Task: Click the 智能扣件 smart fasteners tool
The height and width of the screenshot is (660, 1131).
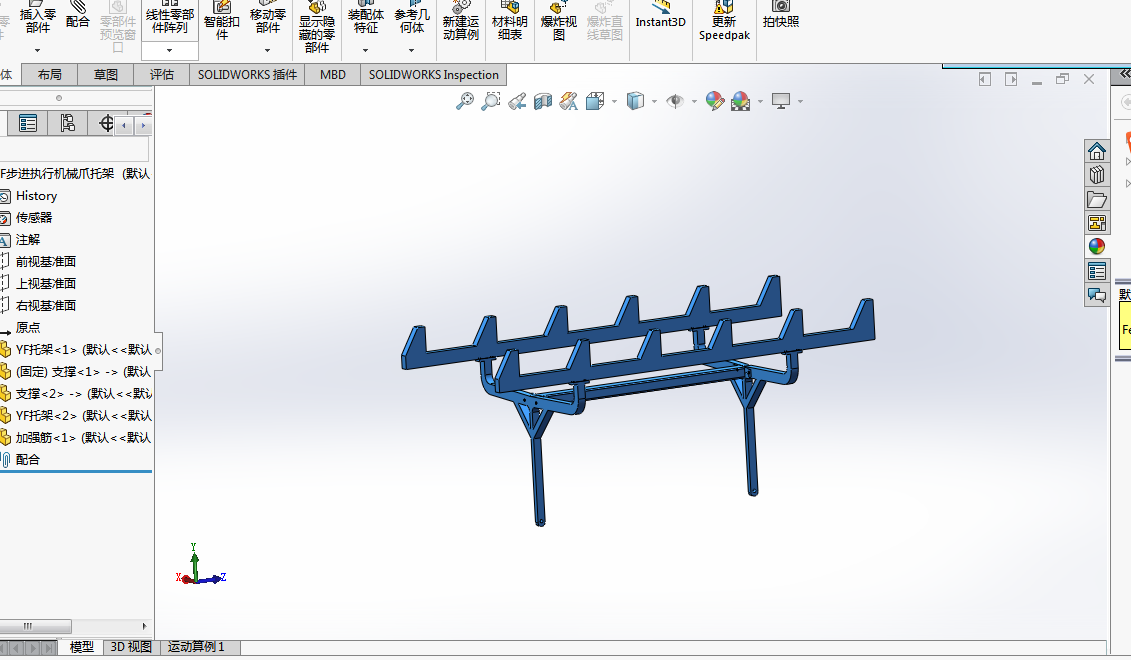Action: [221, 21]
